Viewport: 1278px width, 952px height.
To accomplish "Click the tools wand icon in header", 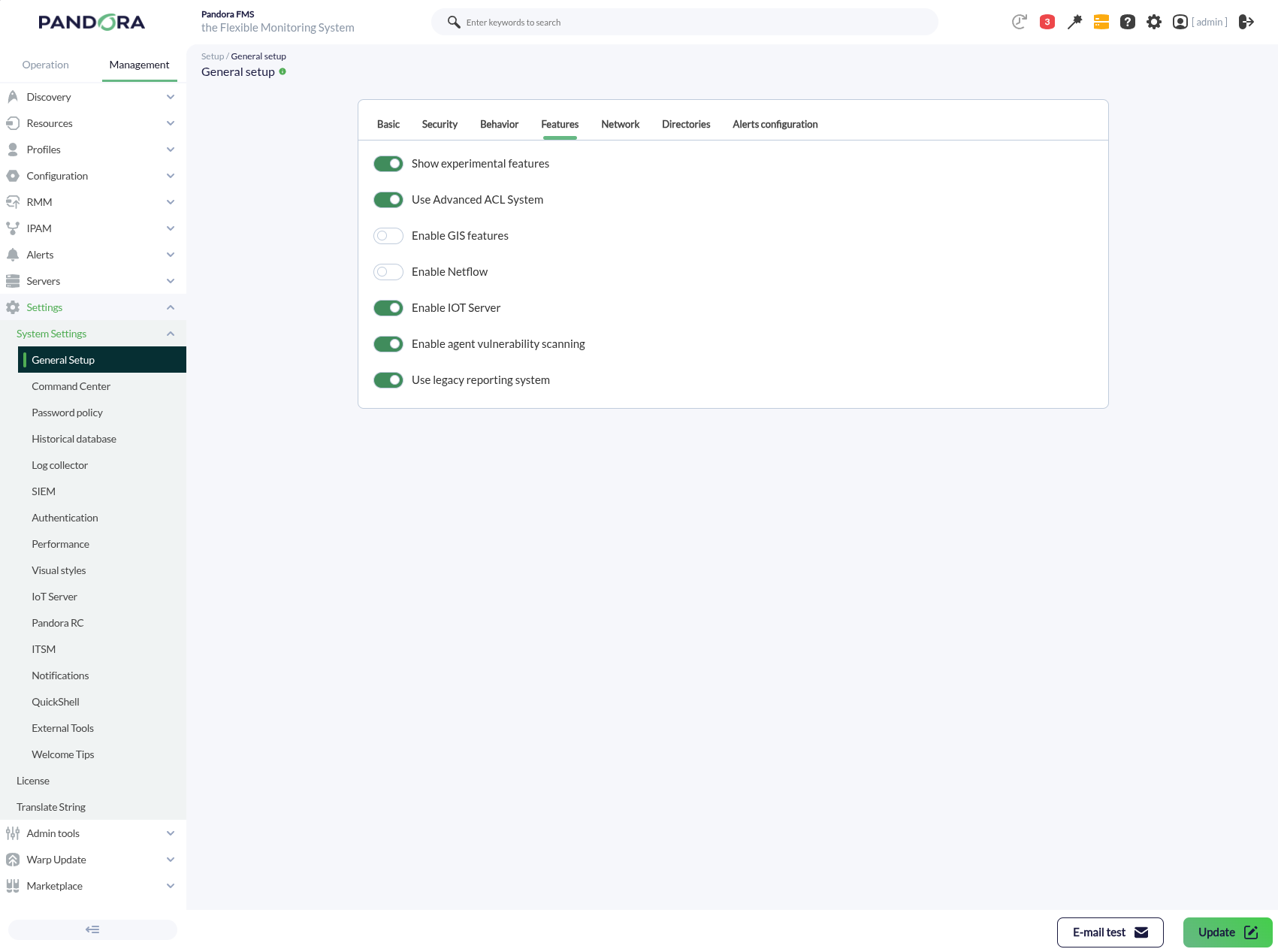I will click(1074, 22).
